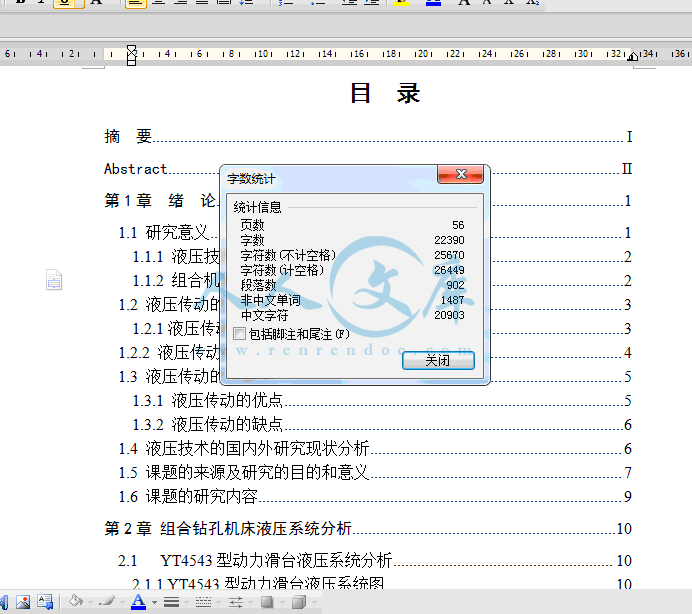
Task: Click 字符数(不计空格) label
Action: [x=288, y=255]
